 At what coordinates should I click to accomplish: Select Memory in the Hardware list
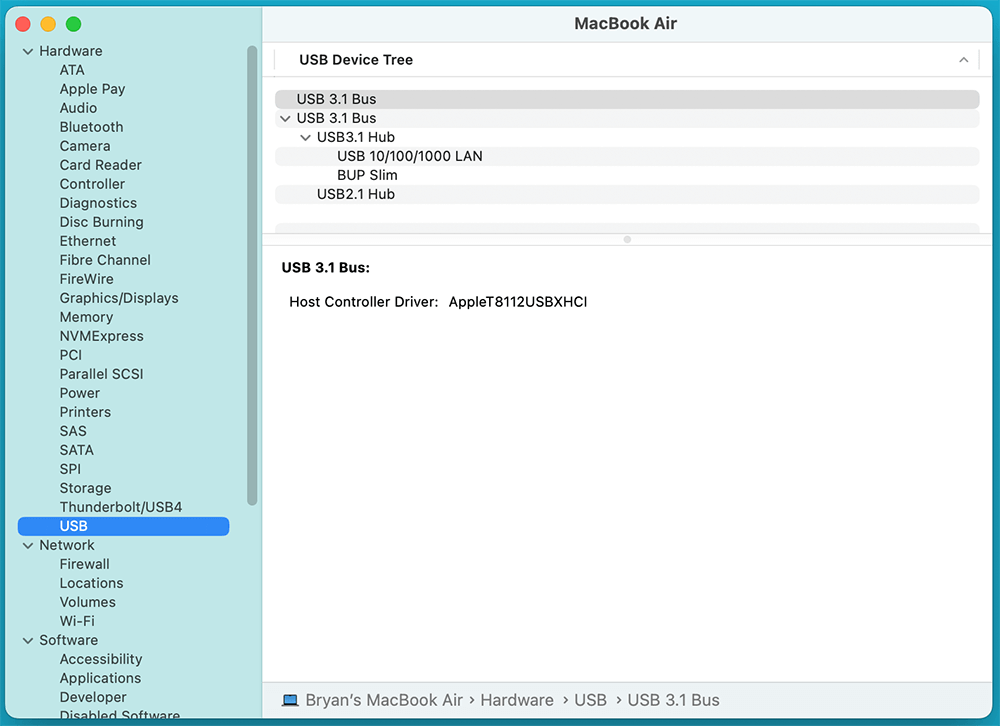pyautogui.click(x=86, y=317)
